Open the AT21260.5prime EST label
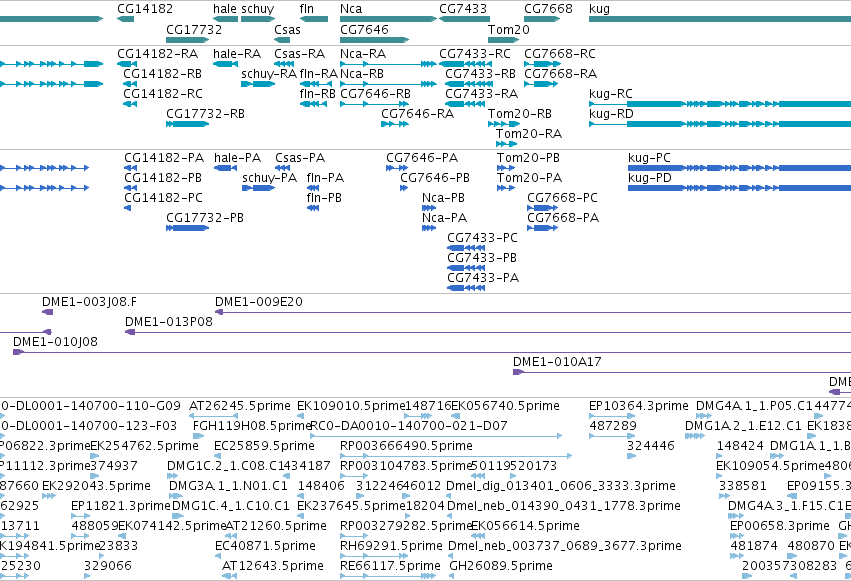The width and height of the screenshot is (851, 581). coord(276,526)
